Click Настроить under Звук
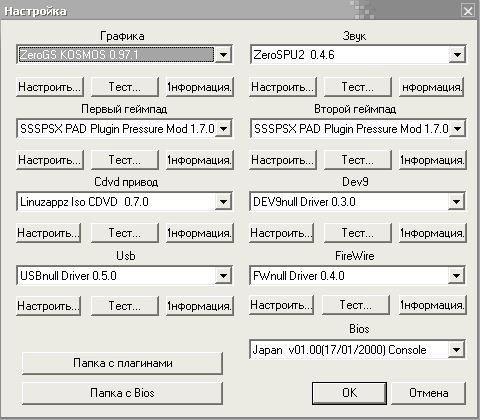The image size is (480, 420). coord(283,87)
